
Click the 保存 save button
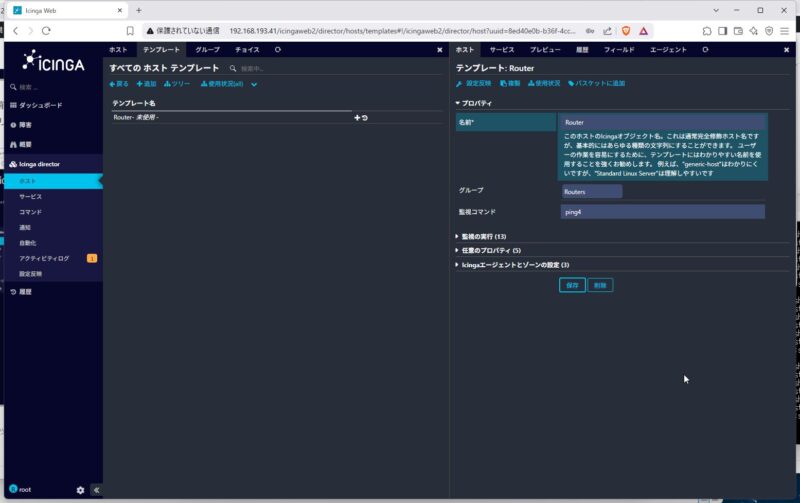coord(572,285)
